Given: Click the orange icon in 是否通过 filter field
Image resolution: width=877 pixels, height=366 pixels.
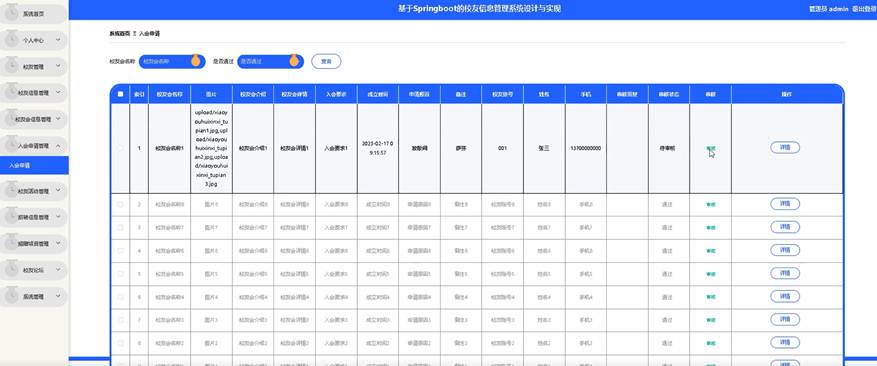Looking at the screenshot, I should point(294,61).
